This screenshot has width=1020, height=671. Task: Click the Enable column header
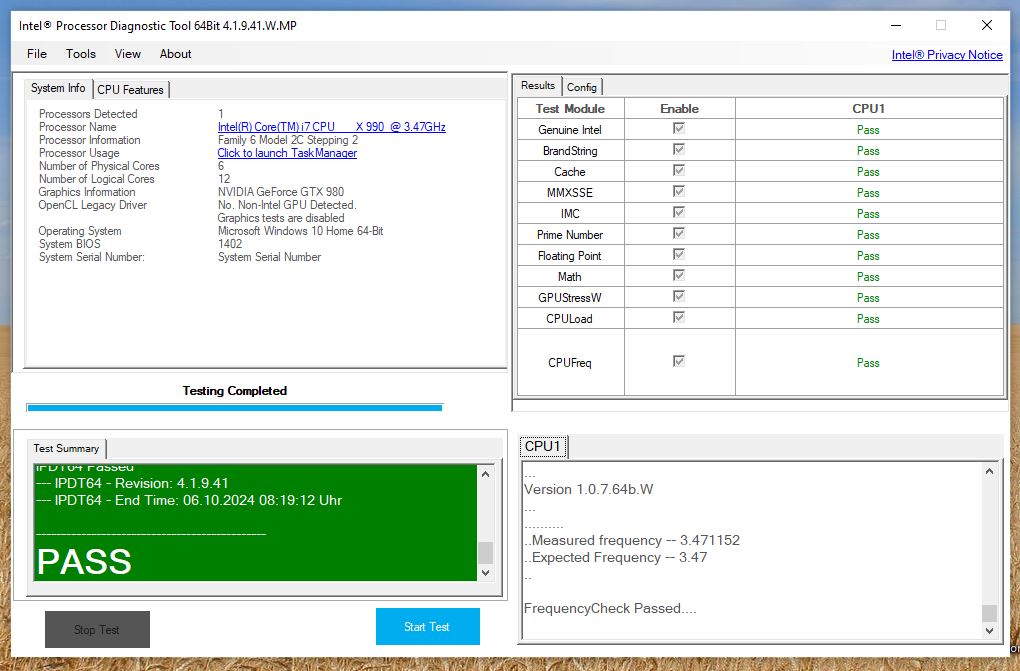coord(679,109)
